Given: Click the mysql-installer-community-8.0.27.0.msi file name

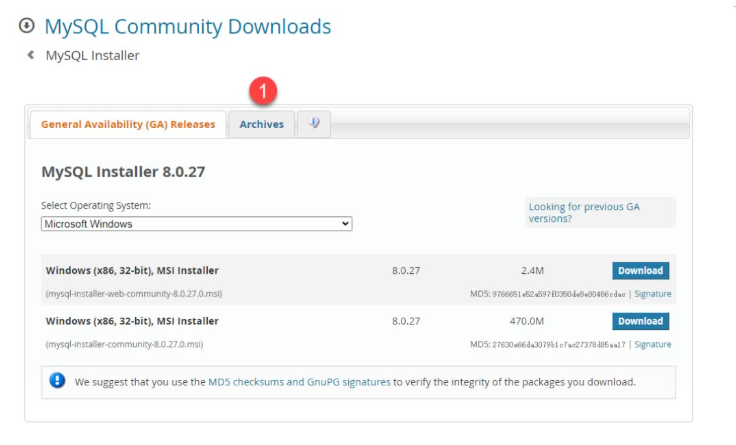Looking at the screenshot, I should pyautogui.click(x=124, y=345).
